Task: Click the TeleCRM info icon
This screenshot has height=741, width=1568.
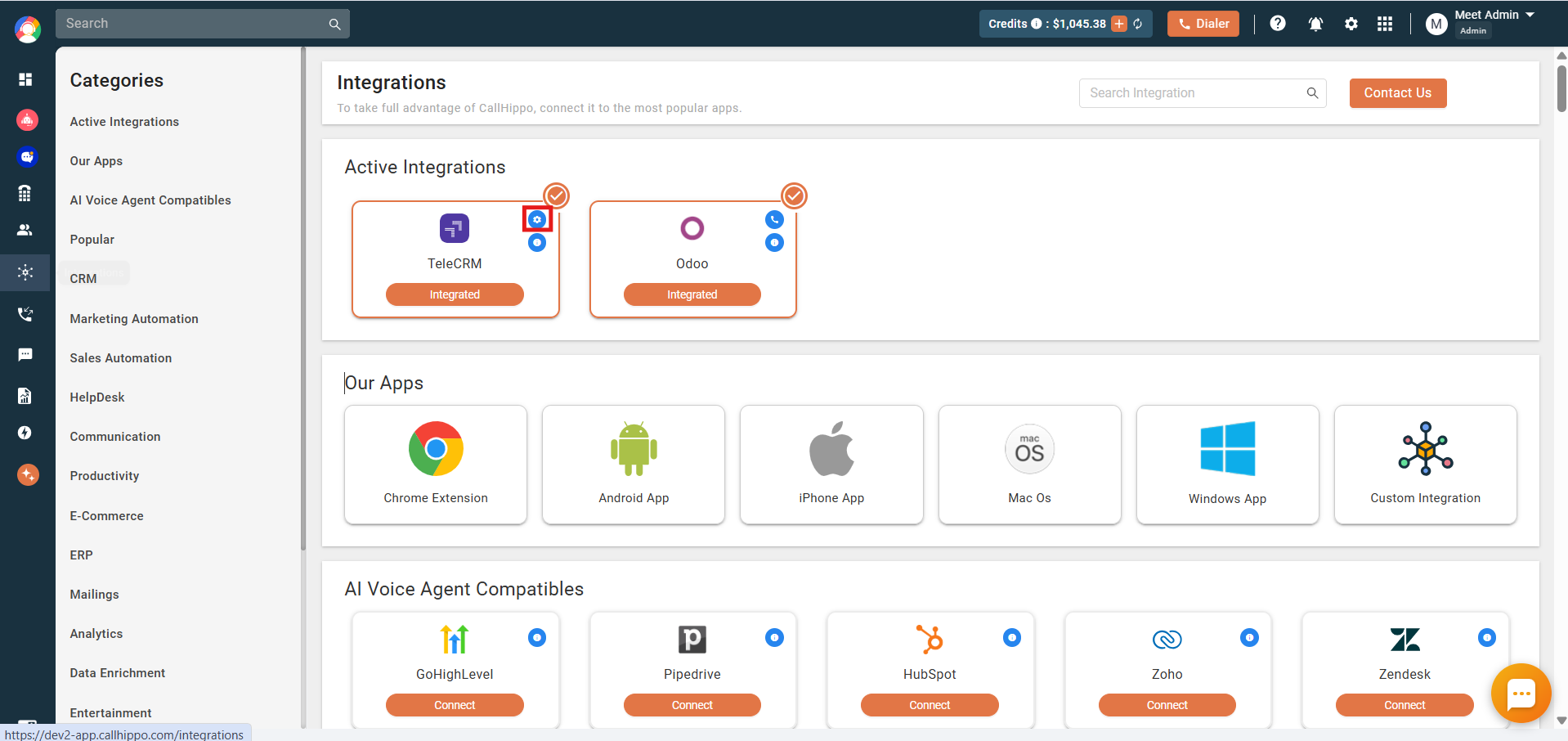Action: [x=537, y=243]
